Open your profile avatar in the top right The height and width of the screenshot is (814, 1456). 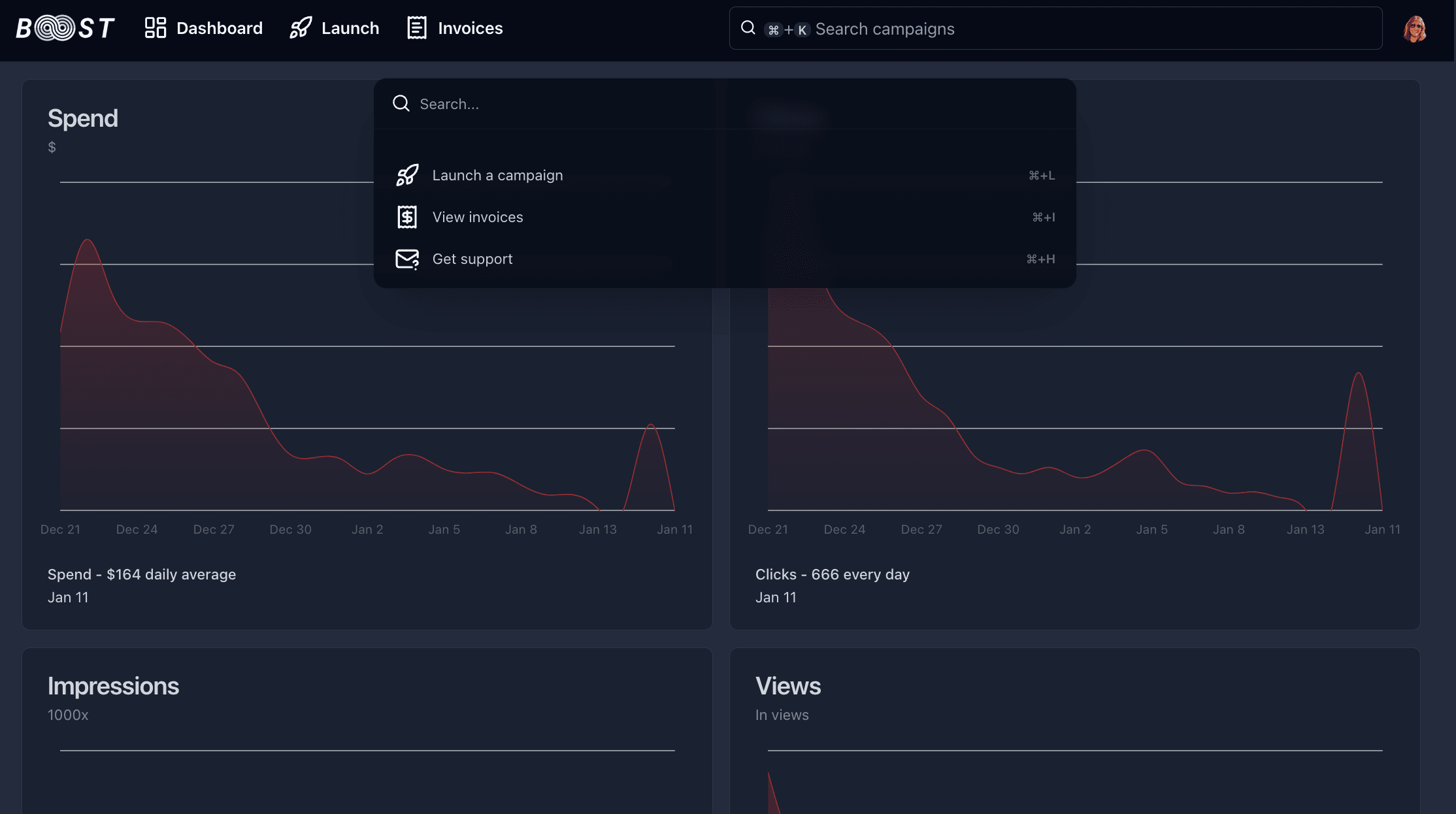[1414, 28]
